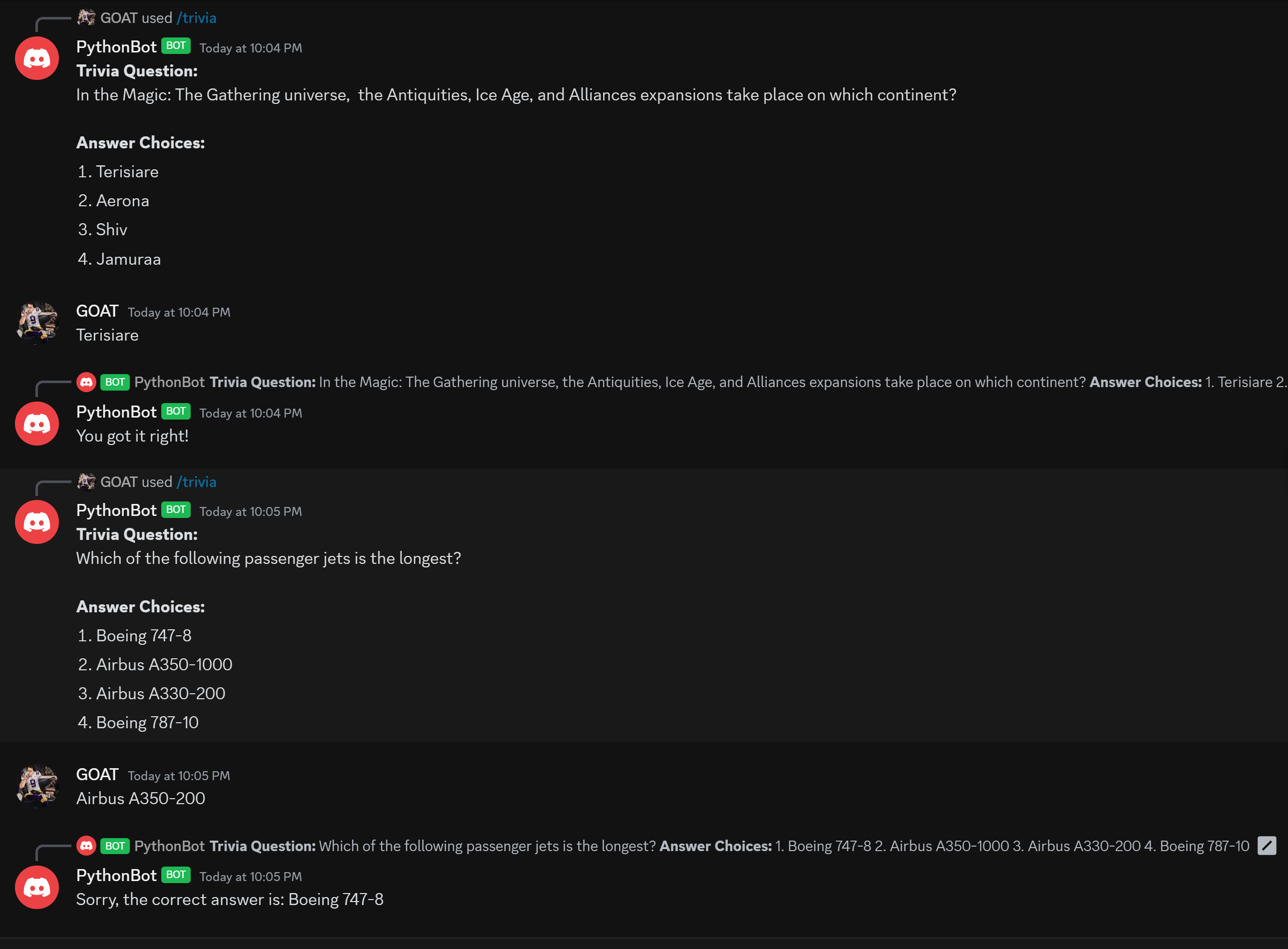Open the second /trivia command link
Screen dimensions: 1288x949
(197, 481)
